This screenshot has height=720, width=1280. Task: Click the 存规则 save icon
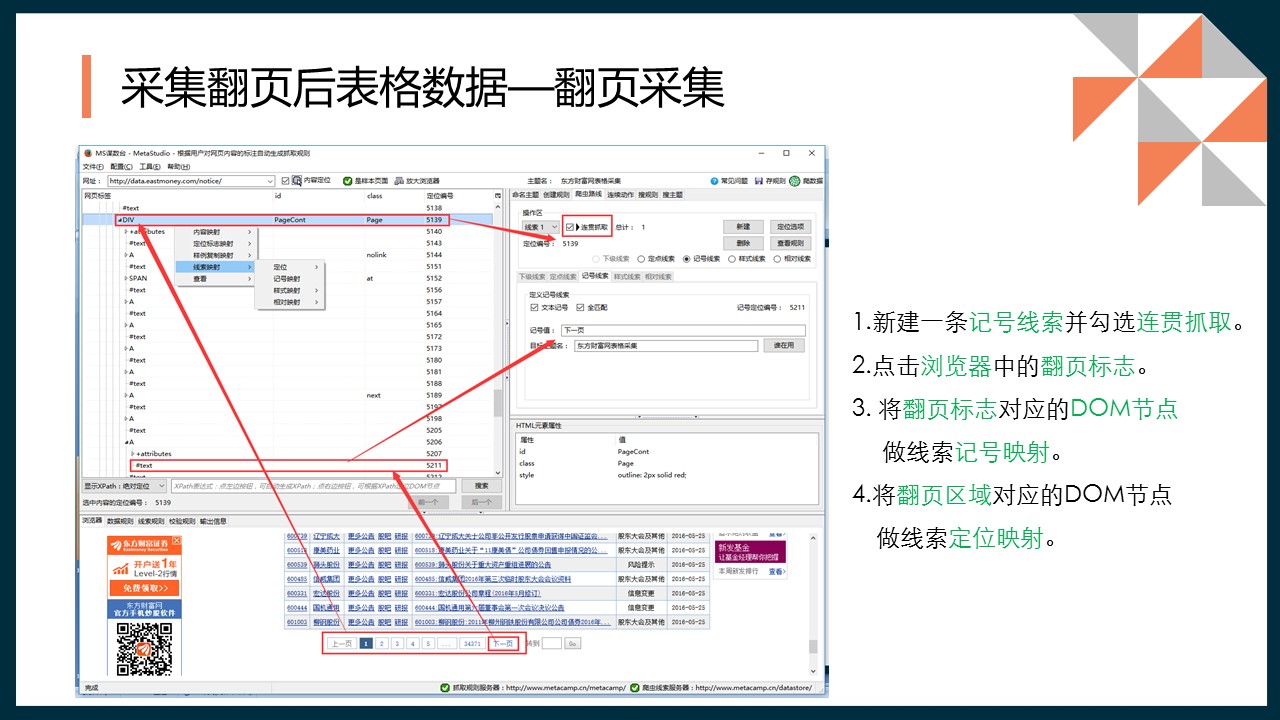760,181
